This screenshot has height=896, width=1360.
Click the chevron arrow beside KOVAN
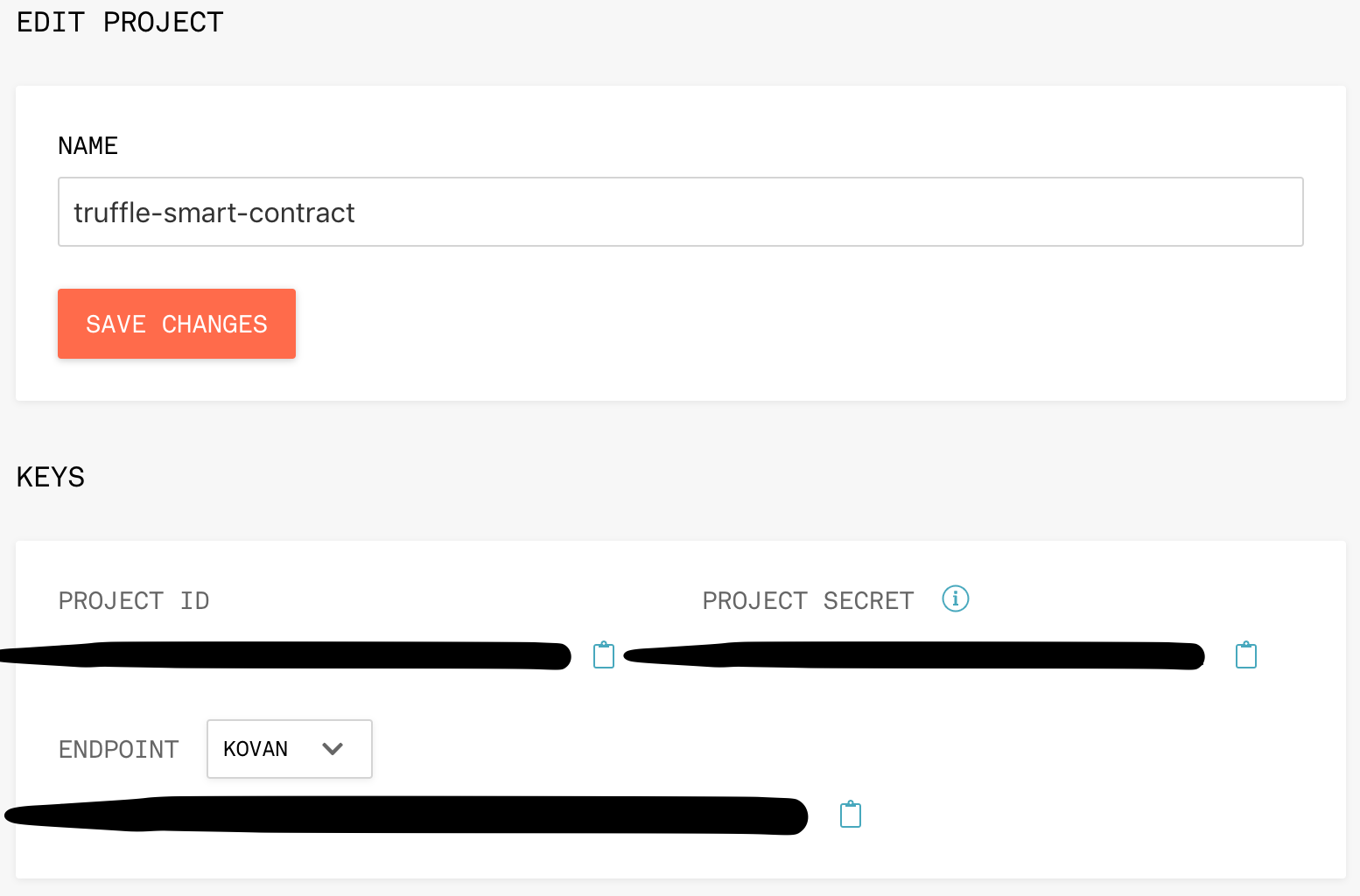click(333, 749)
